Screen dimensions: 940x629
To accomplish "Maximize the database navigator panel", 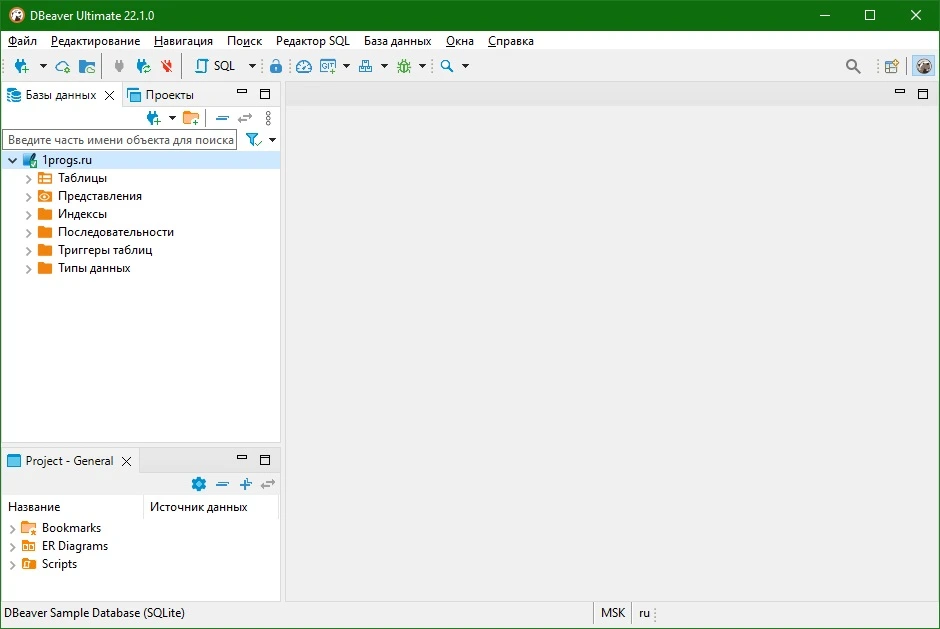I will point(265,94).
